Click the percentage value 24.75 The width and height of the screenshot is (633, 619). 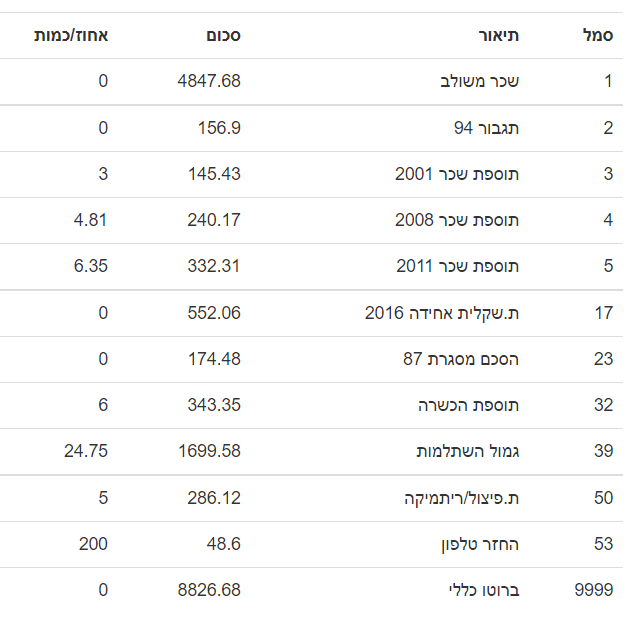coord(86,450)
